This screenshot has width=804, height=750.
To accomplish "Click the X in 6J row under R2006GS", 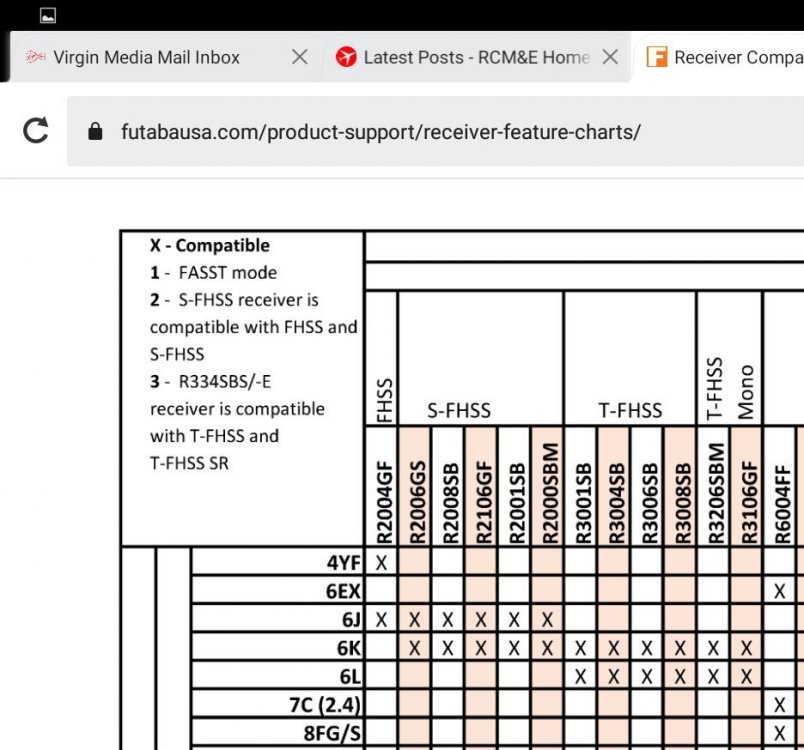I will (x=414, y=620).
